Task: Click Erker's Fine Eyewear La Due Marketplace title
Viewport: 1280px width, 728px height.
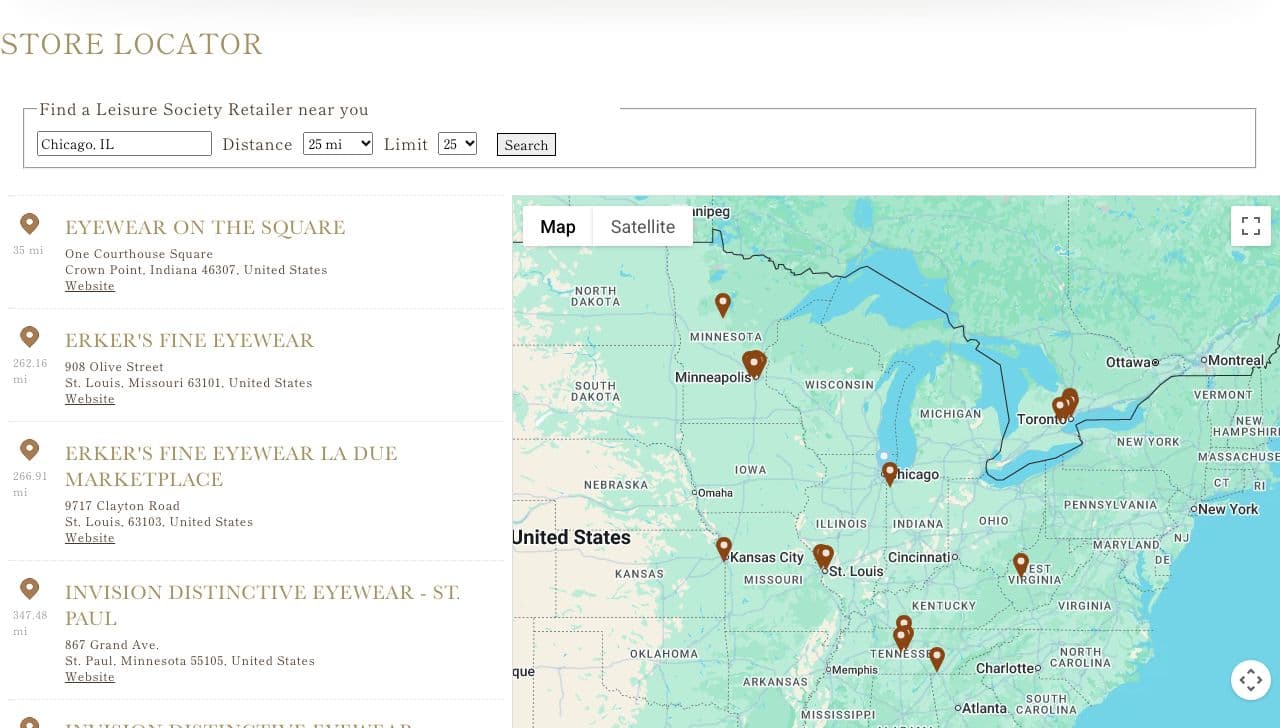Action: (231, 466)
